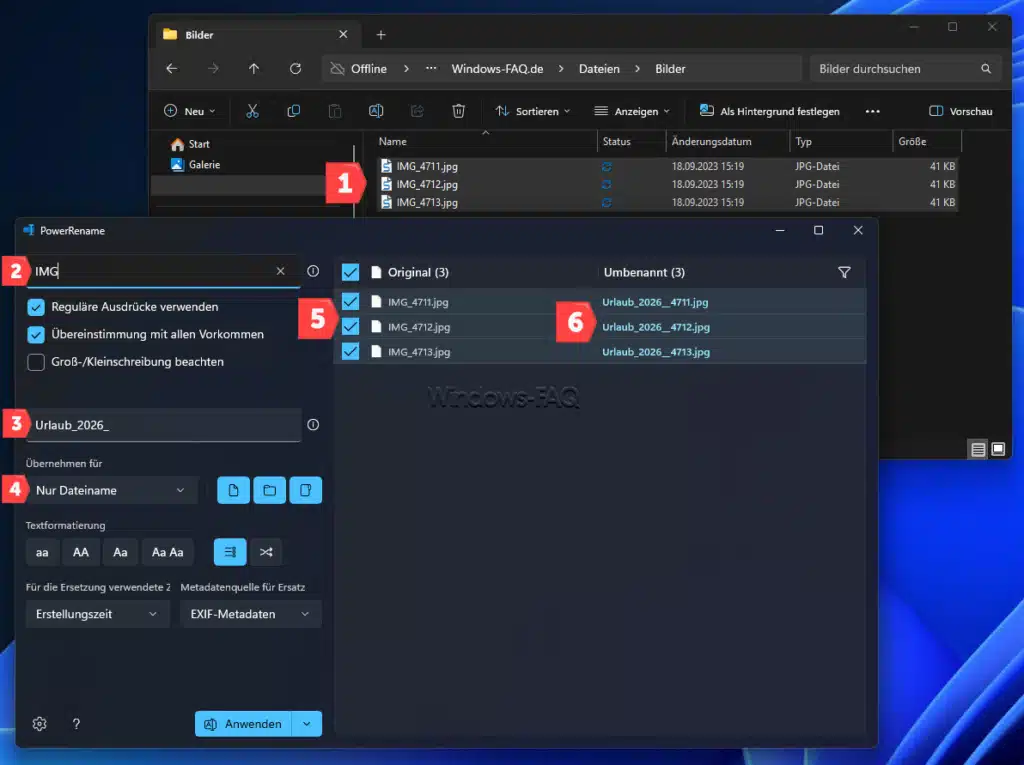Switch Explorer to details view icon

tap(978, 449)
